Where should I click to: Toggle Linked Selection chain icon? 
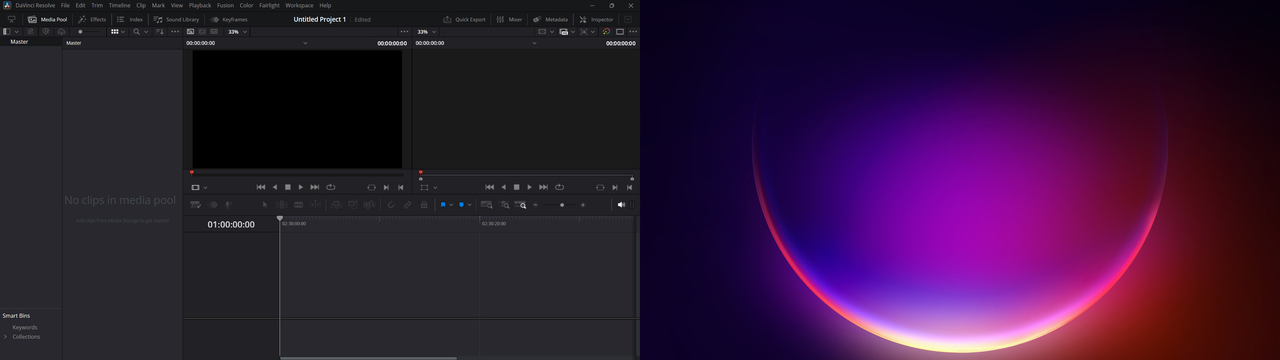pyautogui.click(x=407, y=204)
